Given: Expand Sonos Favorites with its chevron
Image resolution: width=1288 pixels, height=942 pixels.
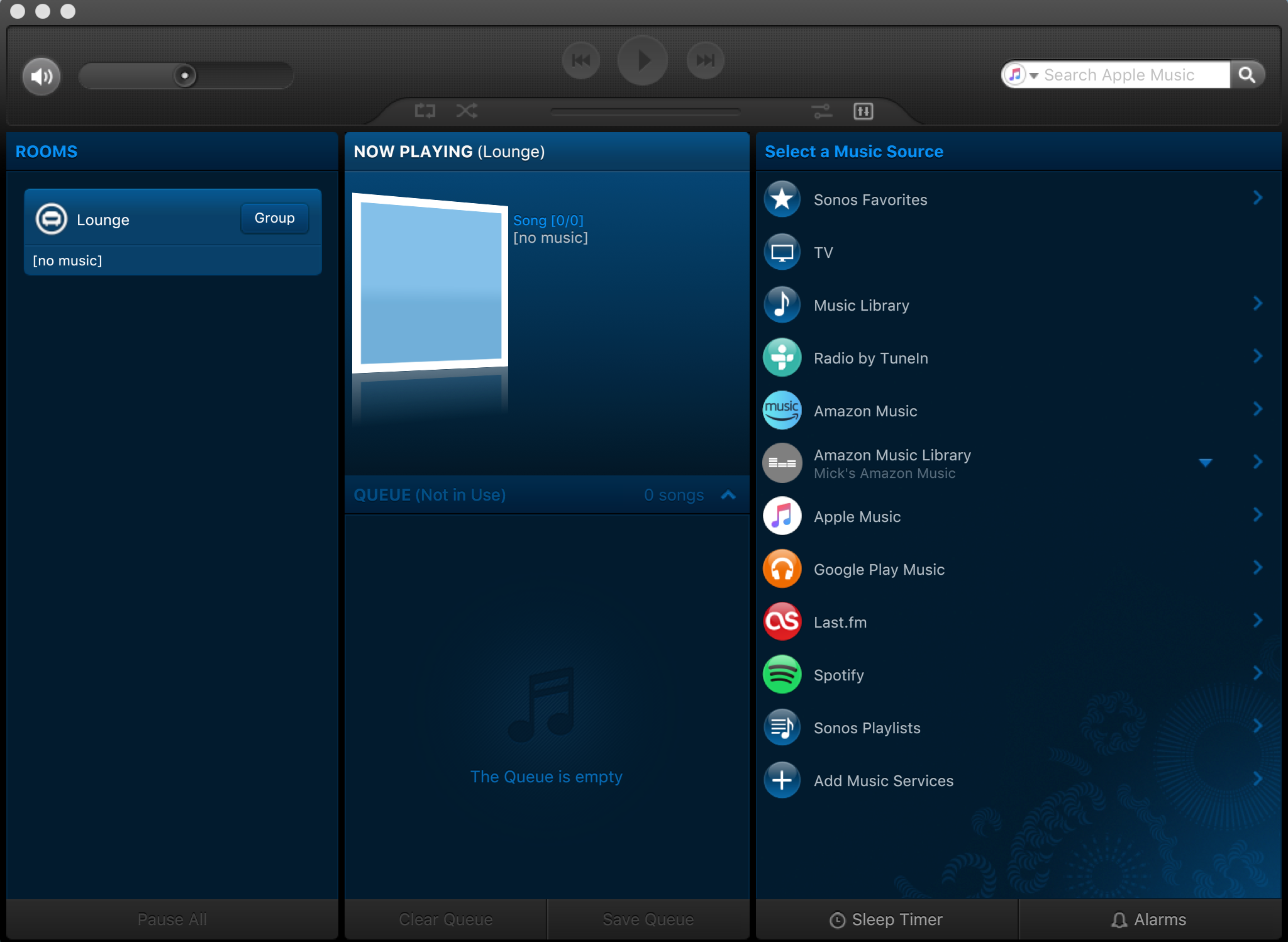Looking at the screenshot, I should [1258, 198].
